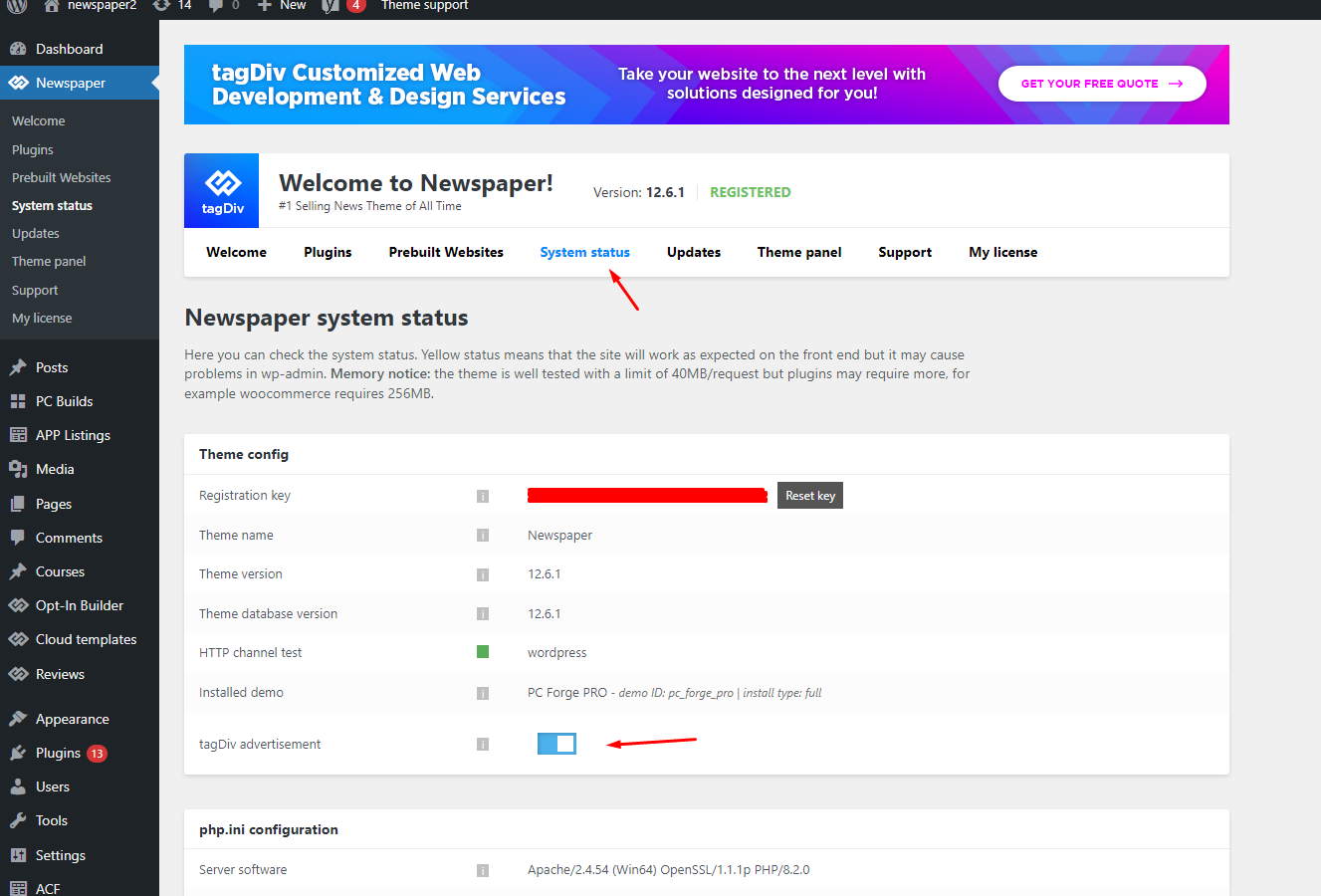Screen dimensions: 1321x896
Task: Open Plugins in Newspaper submenu
Action: coord(33,149)
